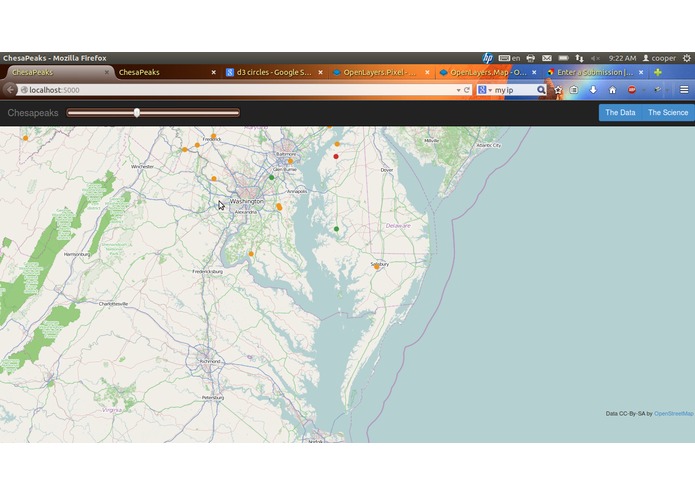
Task: Close the d3 circles tab
Action: click(x=320, y=72)
